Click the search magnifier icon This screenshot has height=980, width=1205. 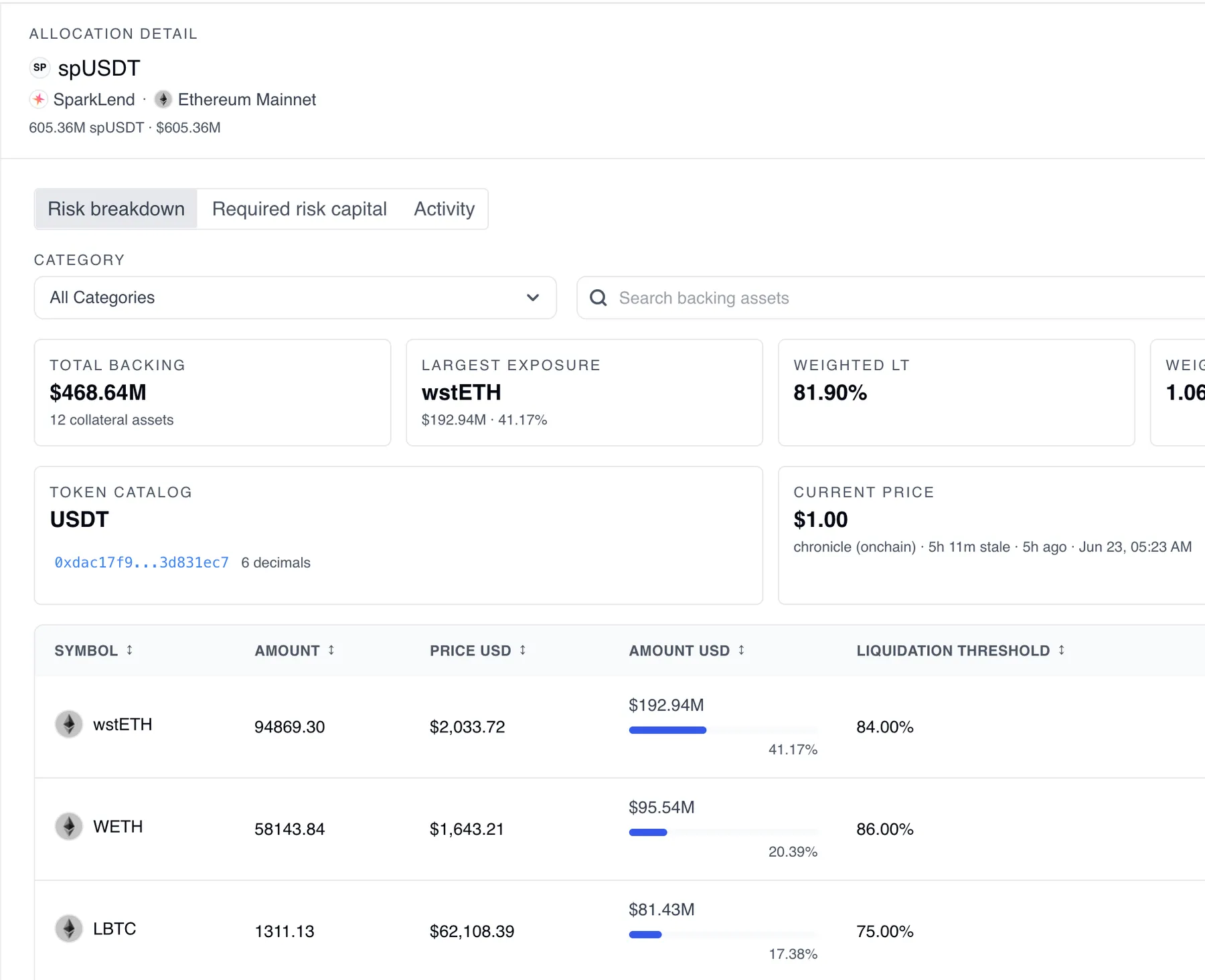click(x=598, y=298)
